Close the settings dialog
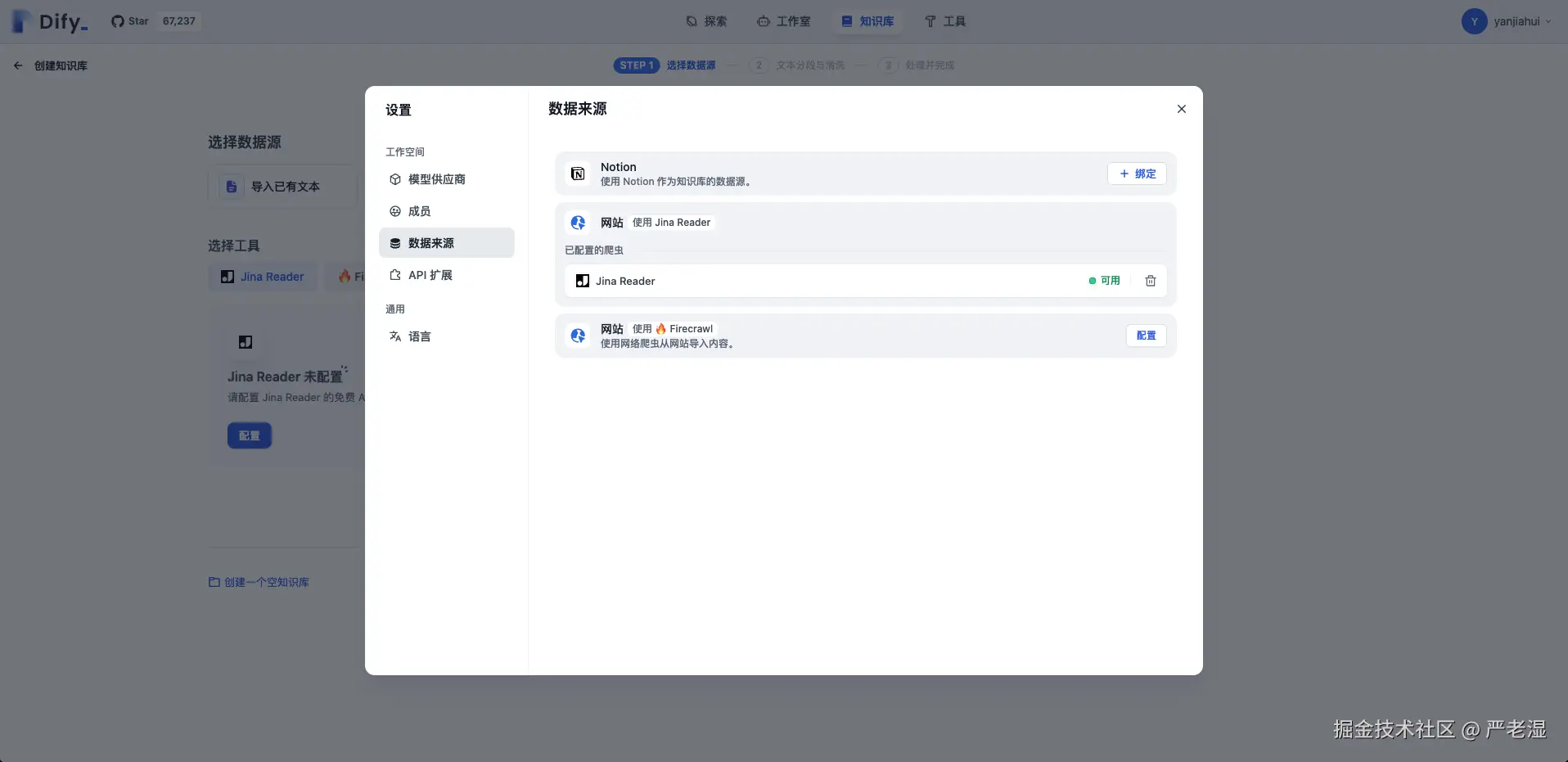This screenshot has width=1568, height=762. pyautogui.click(x=1181, y=109)
